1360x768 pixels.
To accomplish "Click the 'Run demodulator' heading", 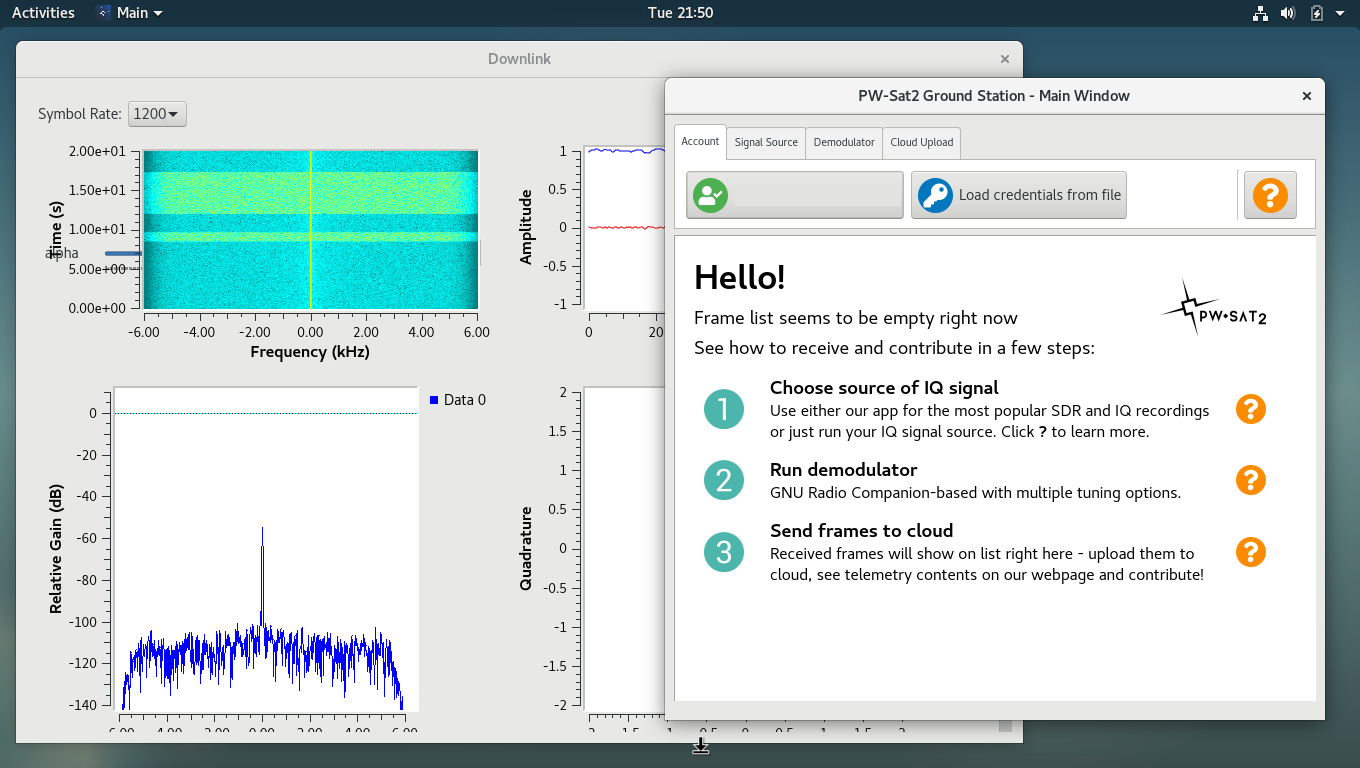I will click(843, 470).
